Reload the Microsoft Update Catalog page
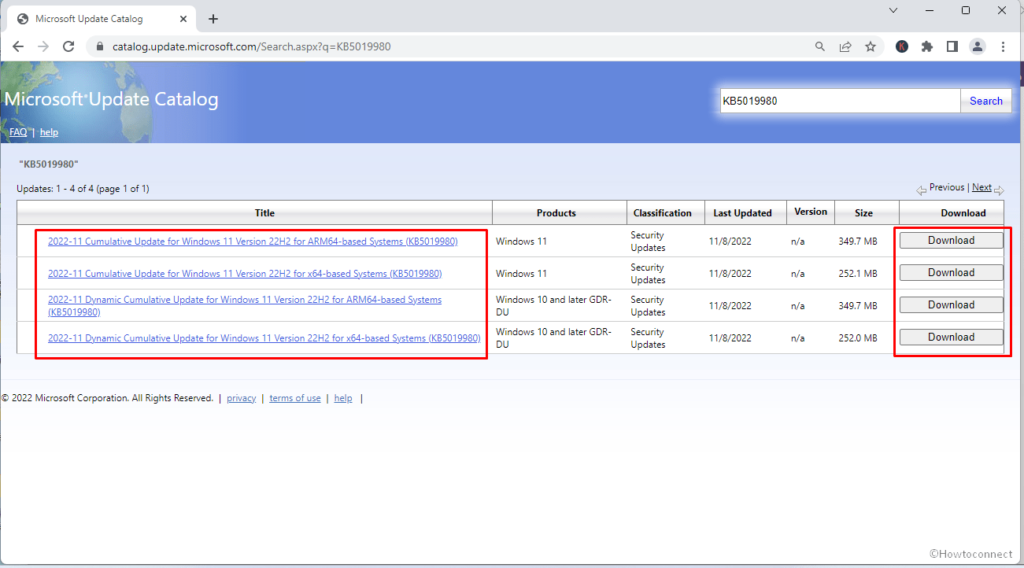 68,46
